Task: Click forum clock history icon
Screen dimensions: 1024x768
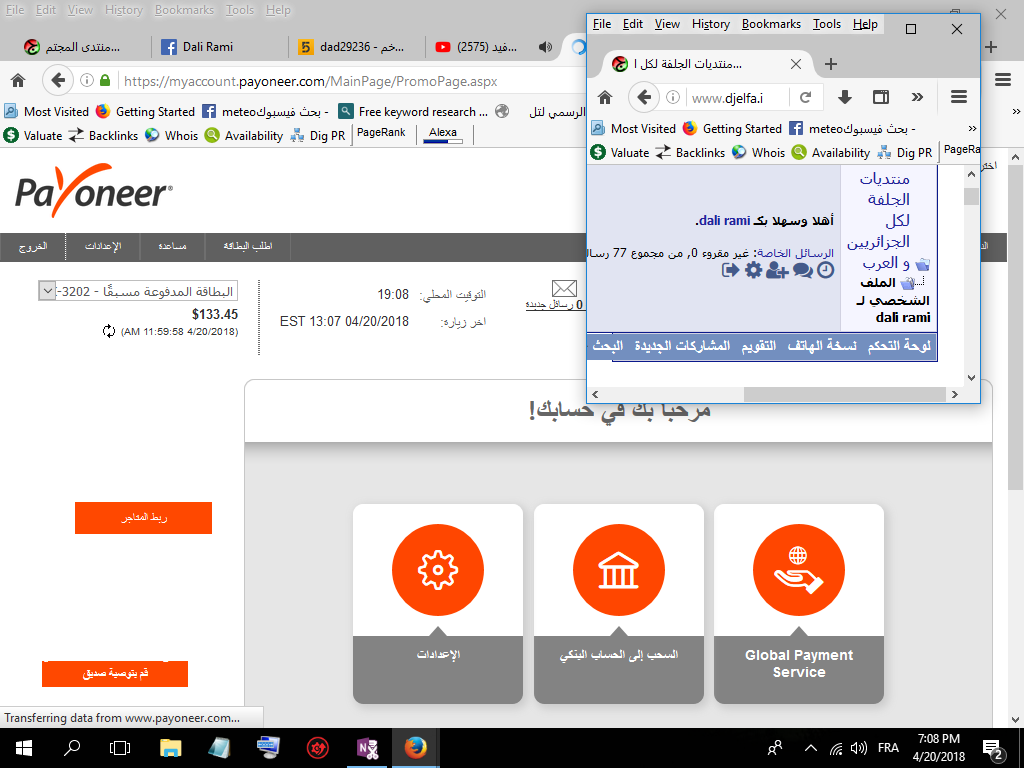Action: tap(825, 270)
